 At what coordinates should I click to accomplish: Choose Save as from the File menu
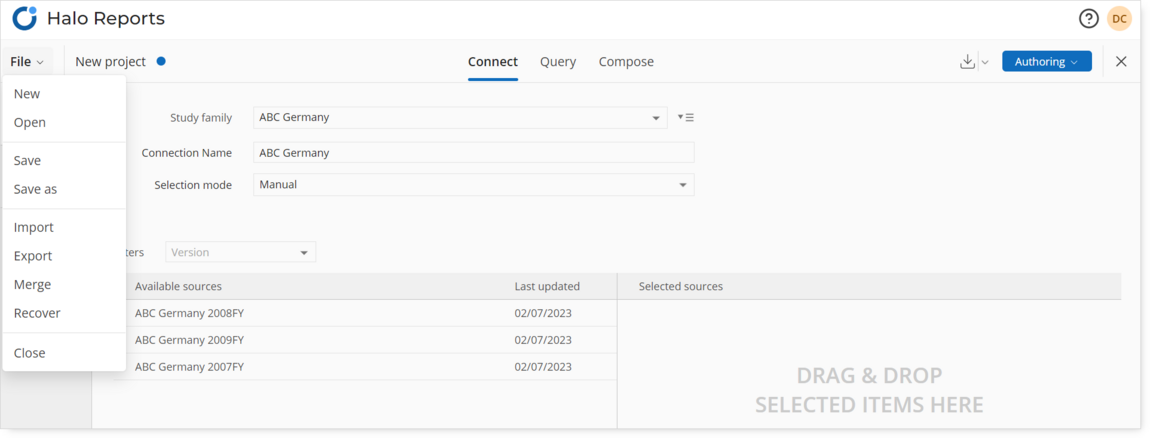coord(35,189)
